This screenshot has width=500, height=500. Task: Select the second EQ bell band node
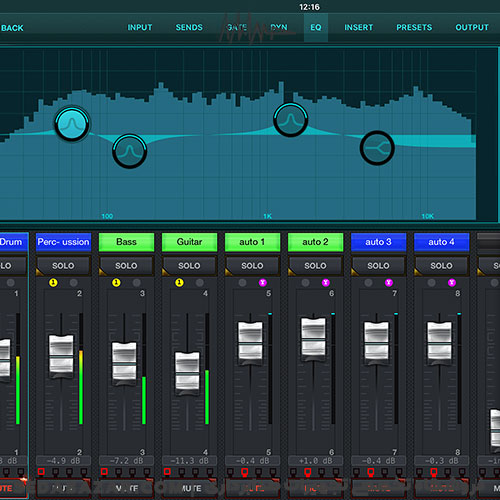129,151
